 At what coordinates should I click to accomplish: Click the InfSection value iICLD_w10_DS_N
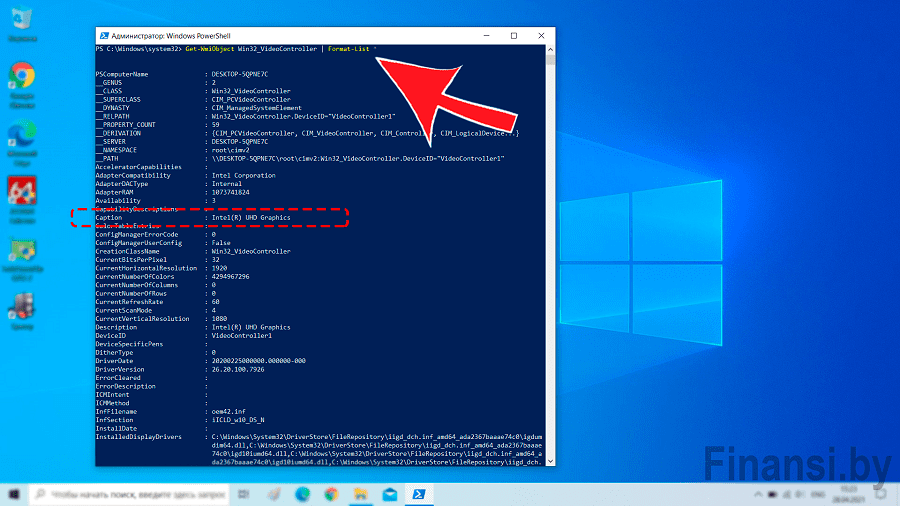point(238,420)
